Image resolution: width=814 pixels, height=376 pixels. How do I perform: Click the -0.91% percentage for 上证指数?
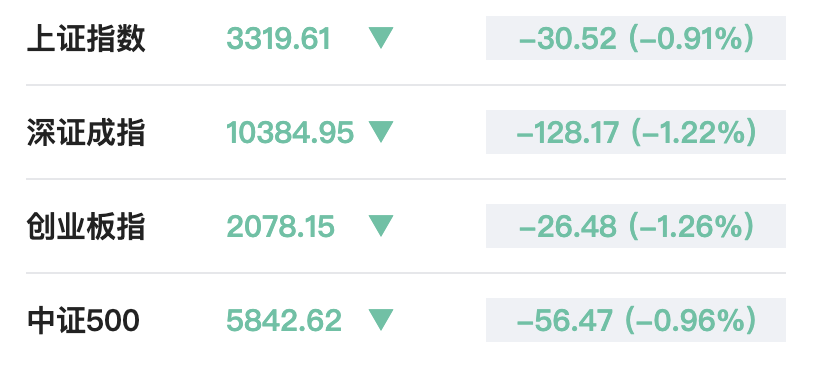click(x=691, y=39)
